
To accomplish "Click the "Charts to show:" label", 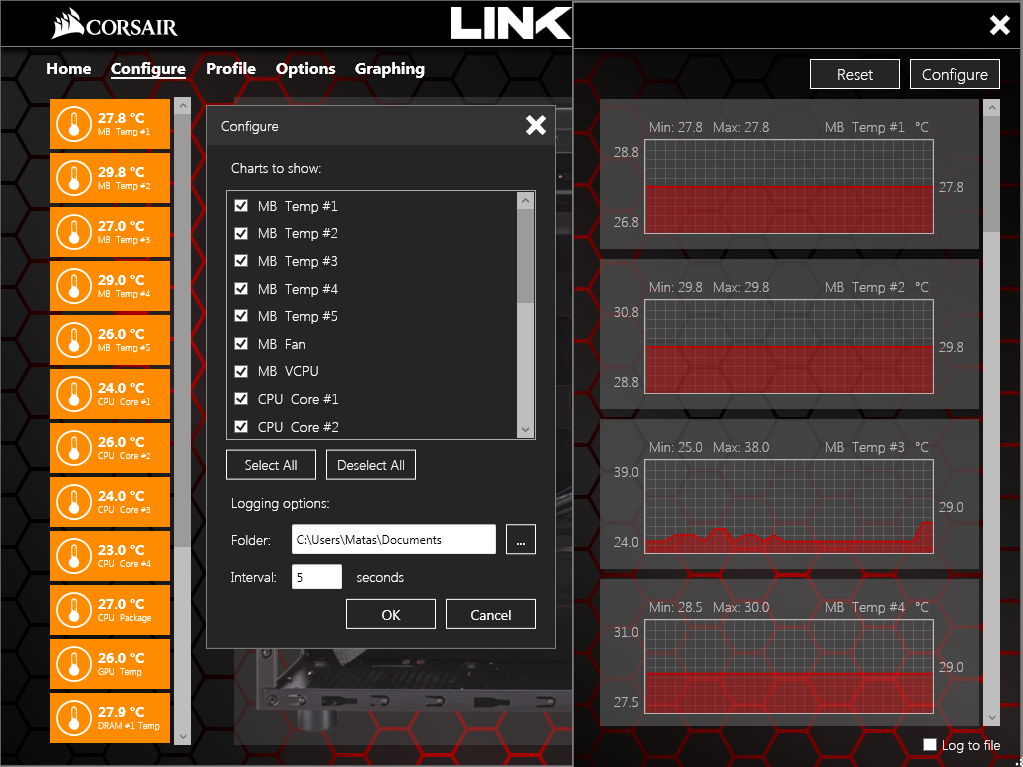I will tap(276, 168).
